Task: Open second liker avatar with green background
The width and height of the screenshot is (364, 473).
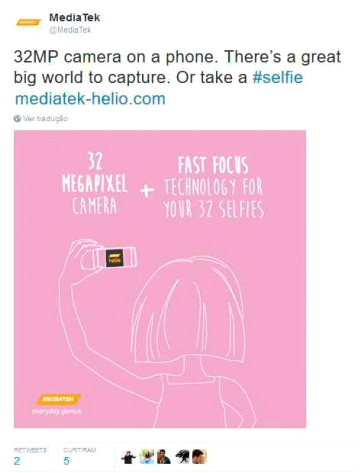Action: click(147, 457)
